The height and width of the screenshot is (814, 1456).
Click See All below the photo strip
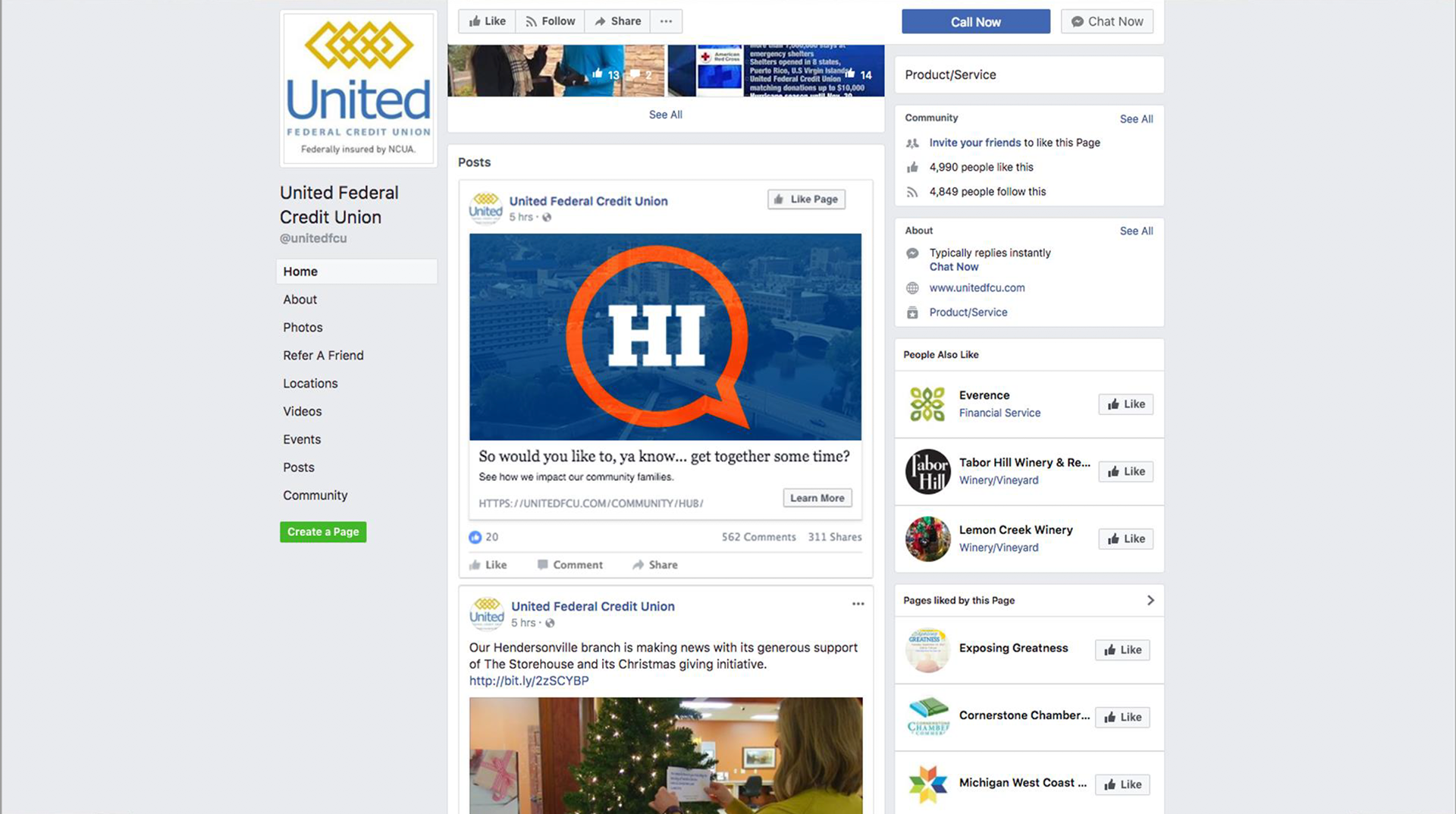665,115
